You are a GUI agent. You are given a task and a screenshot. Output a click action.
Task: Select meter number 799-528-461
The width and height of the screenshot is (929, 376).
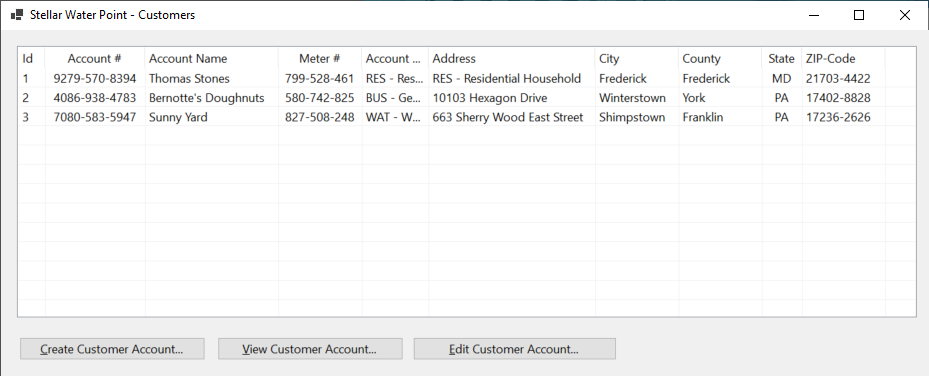point(319,78)
